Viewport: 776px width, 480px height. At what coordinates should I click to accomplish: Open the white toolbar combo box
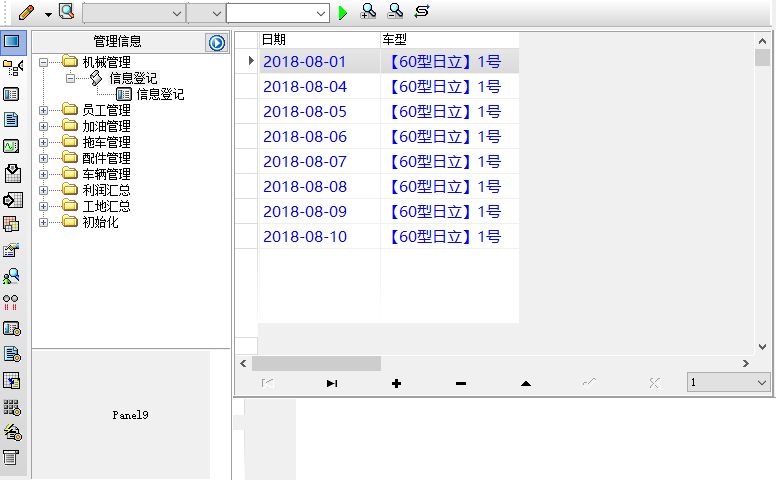click(278, 13)
